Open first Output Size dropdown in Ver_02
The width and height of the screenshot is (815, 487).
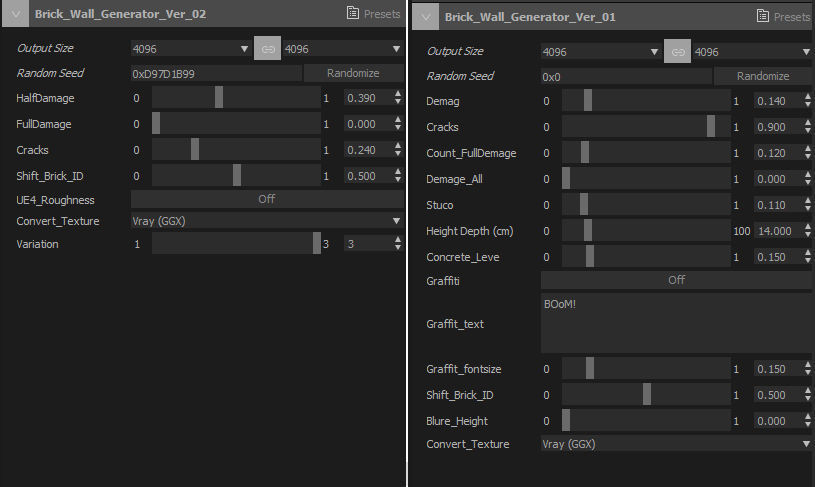[x=190, y=48]
